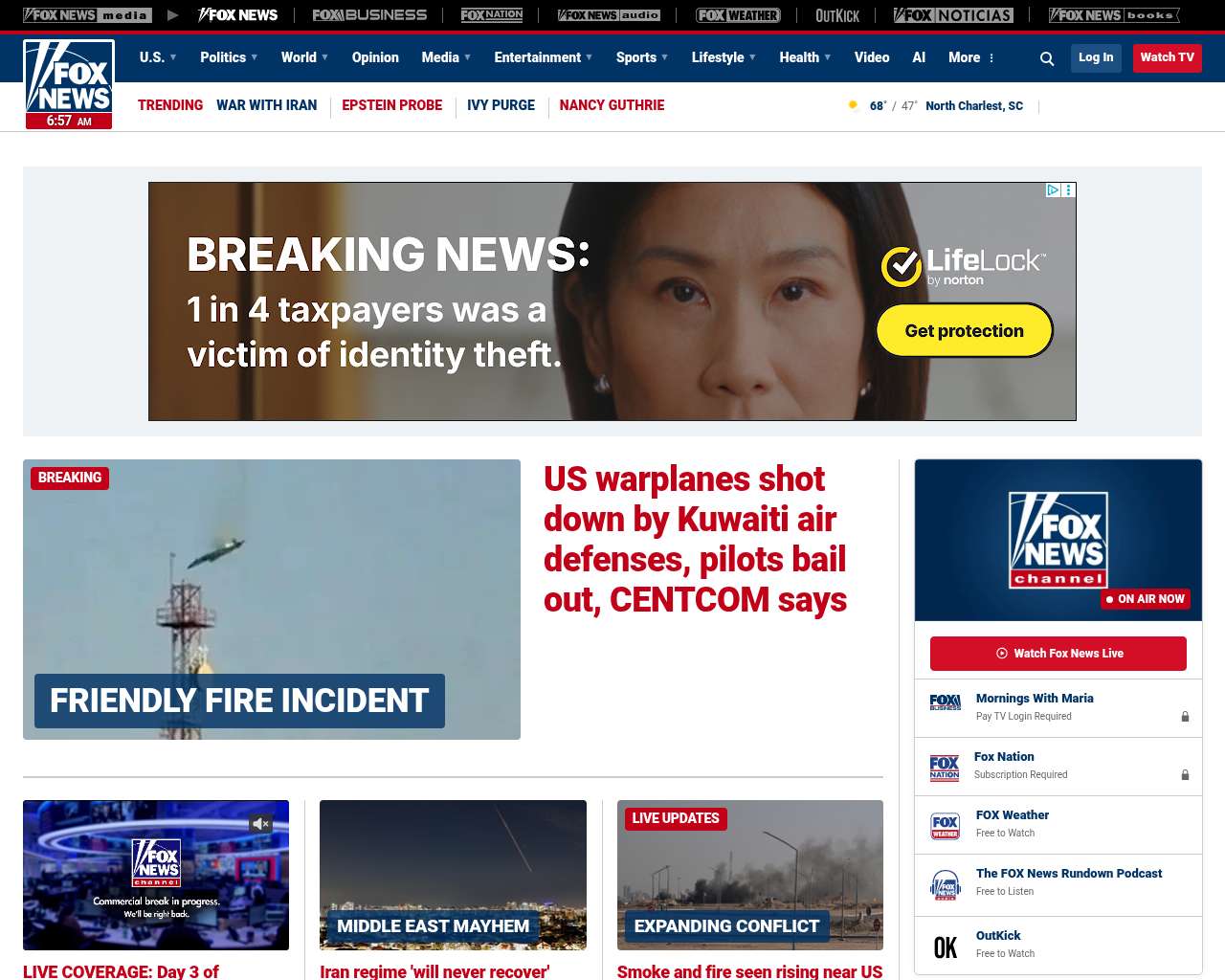1225x980 pixels.
Task: Select trending topic WAR WITH IRAN
Action: (x=266, y=105)
